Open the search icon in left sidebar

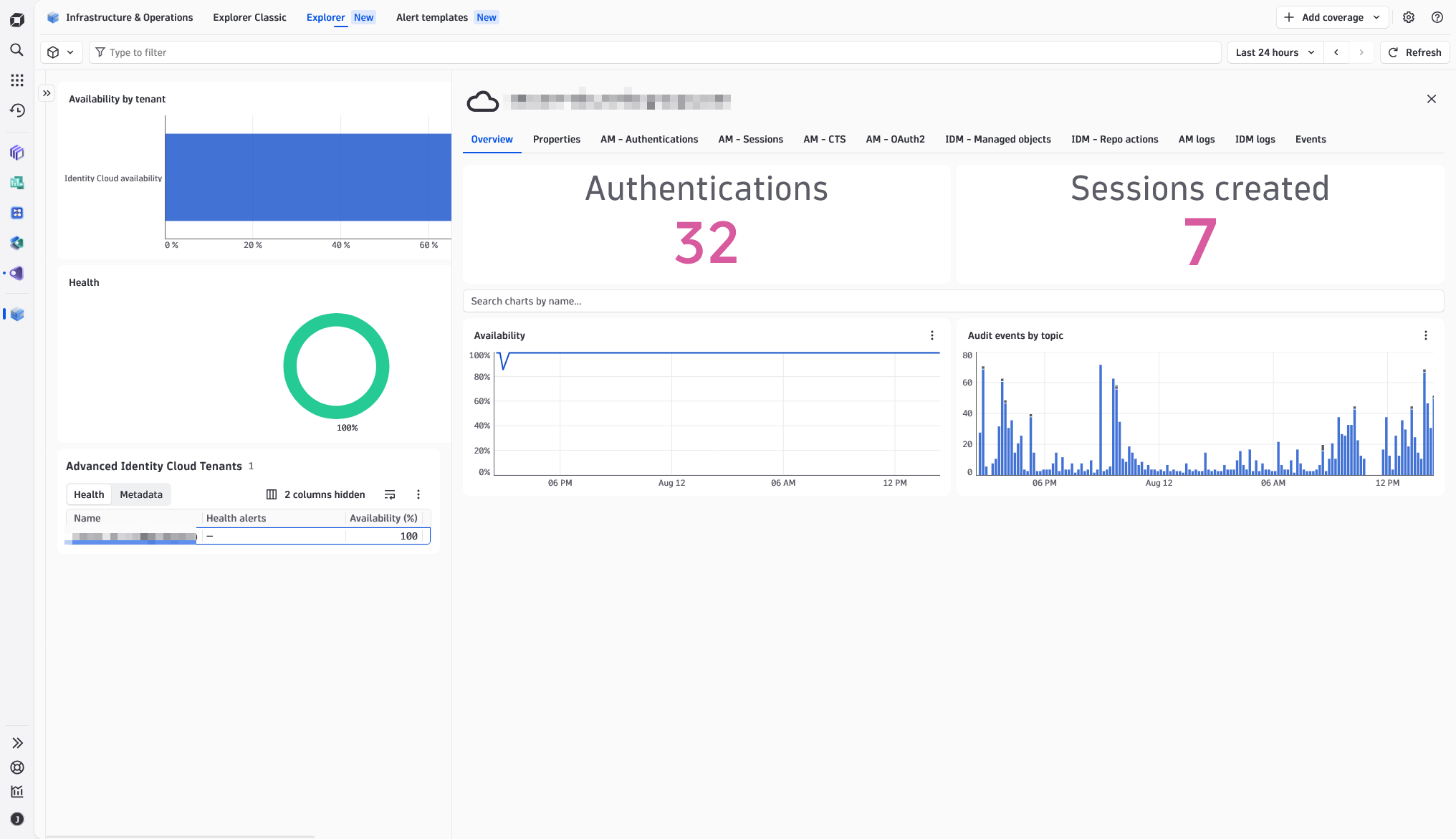tap(16, 50)
